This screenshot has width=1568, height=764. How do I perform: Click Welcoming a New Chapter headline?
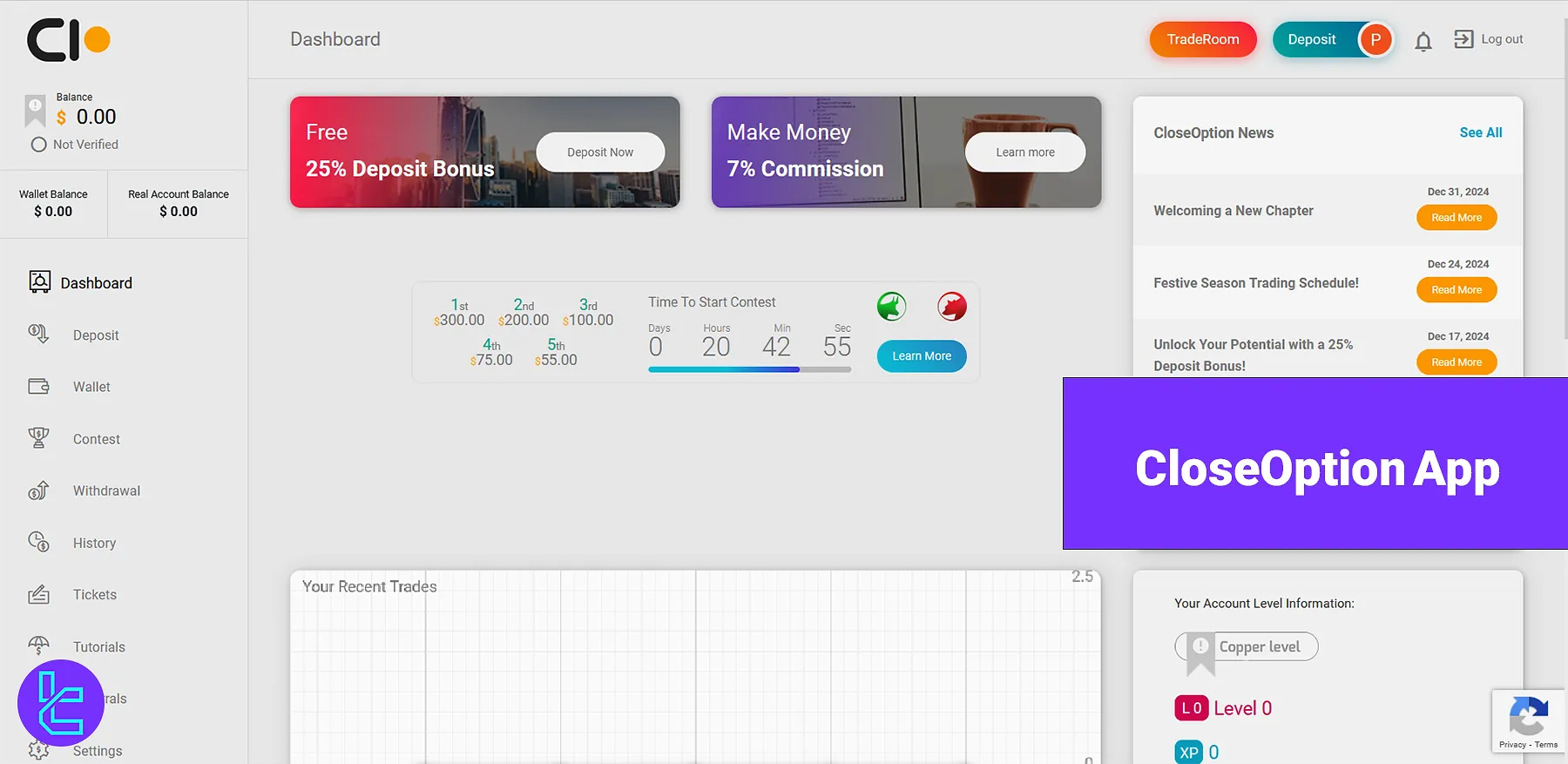point(1233,211)
